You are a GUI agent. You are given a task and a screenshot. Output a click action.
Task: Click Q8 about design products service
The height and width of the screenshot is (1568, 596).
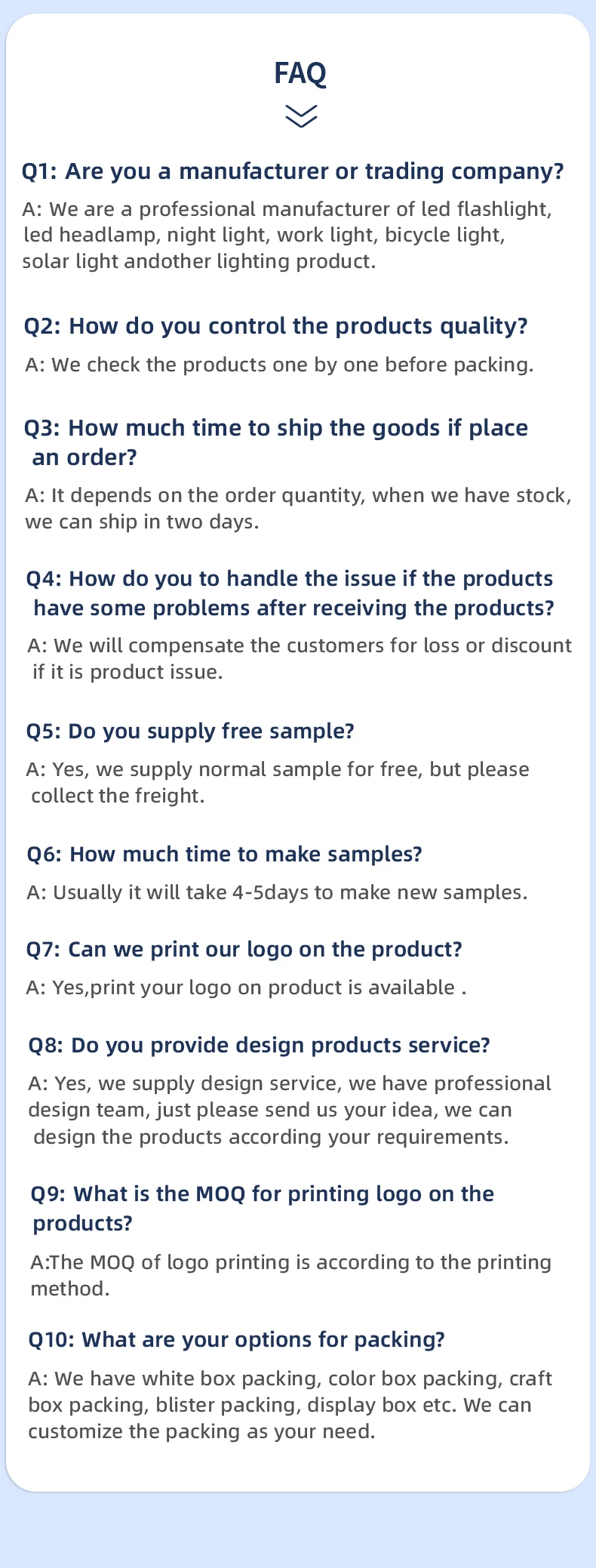click(260, 1046)
